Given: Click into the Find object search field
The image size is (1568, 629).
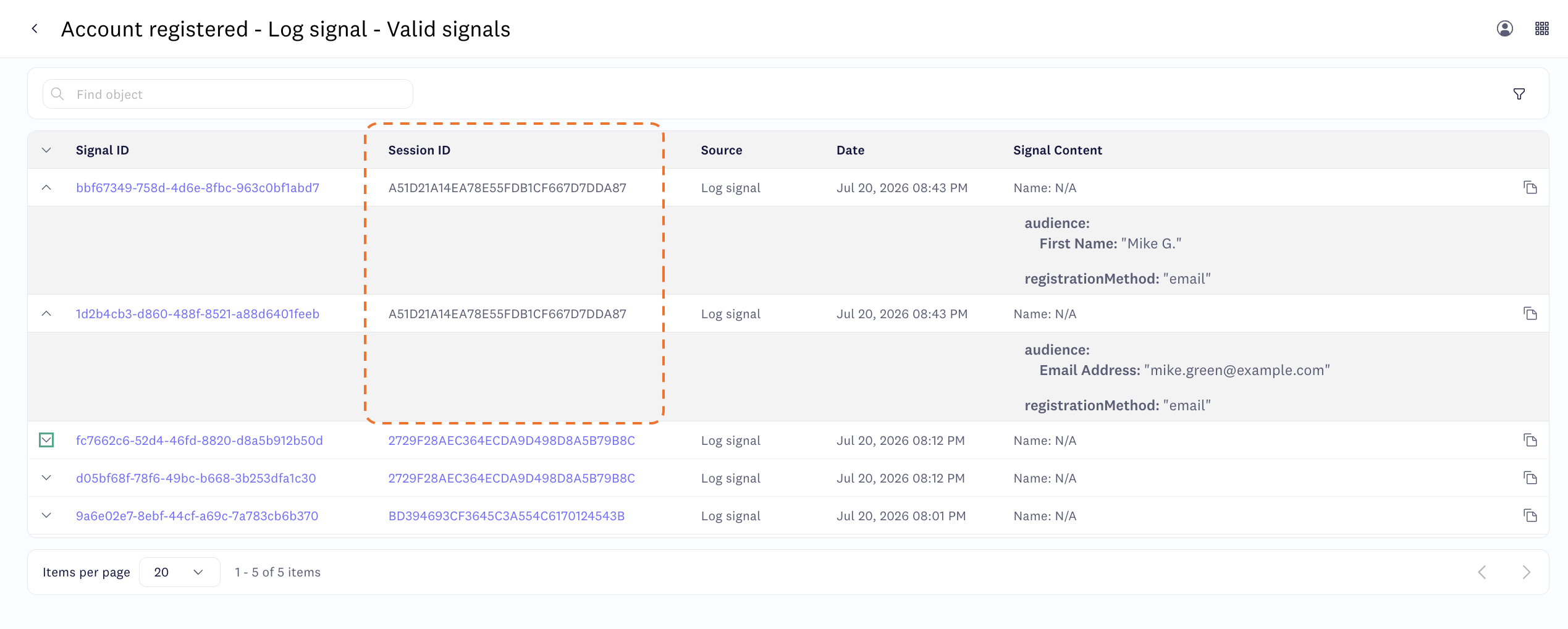Looking at the screenshot, I should tap(227, 94).
